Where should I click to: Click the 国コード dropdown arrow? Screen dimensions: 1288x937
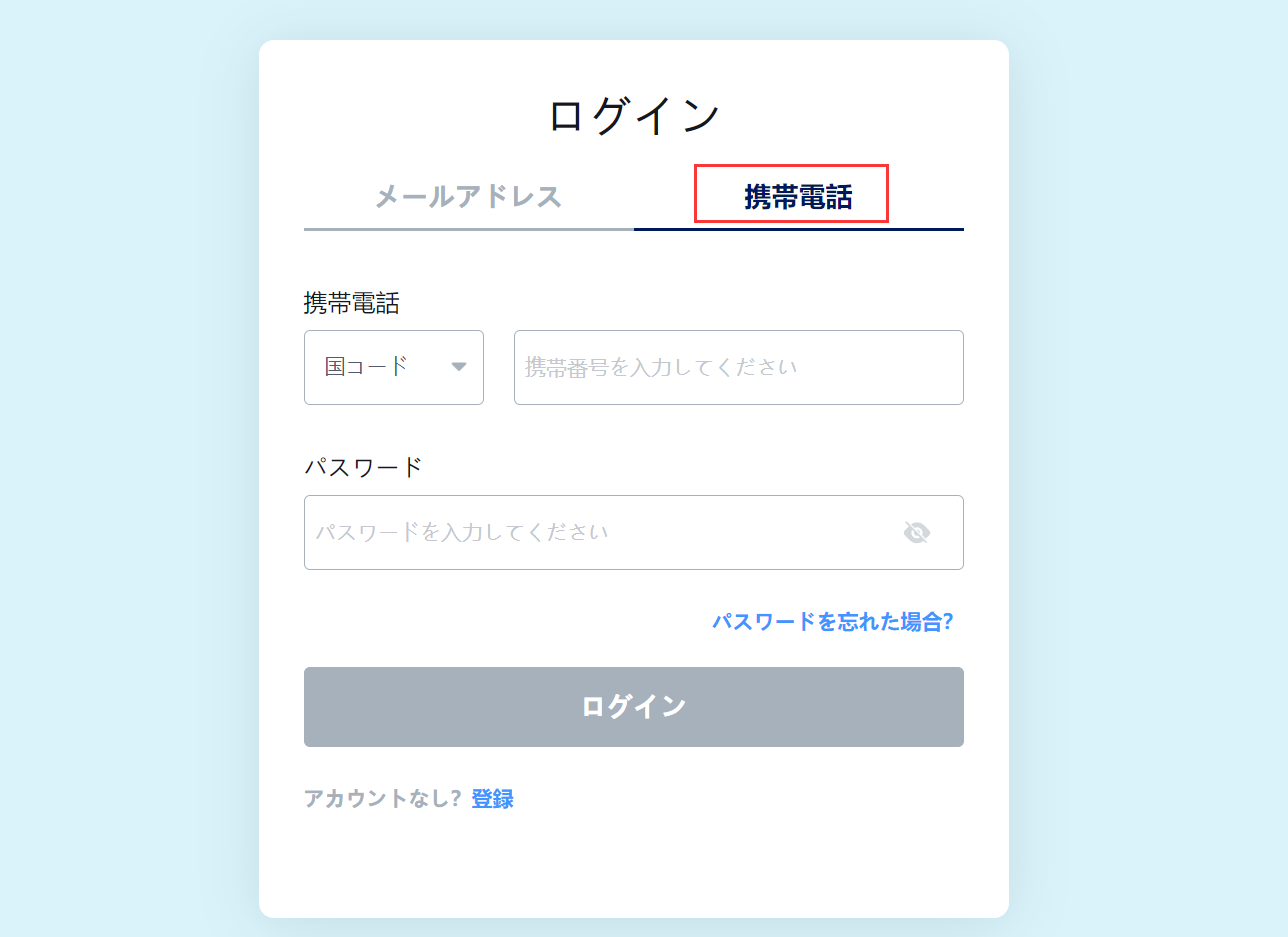point(459,367)
